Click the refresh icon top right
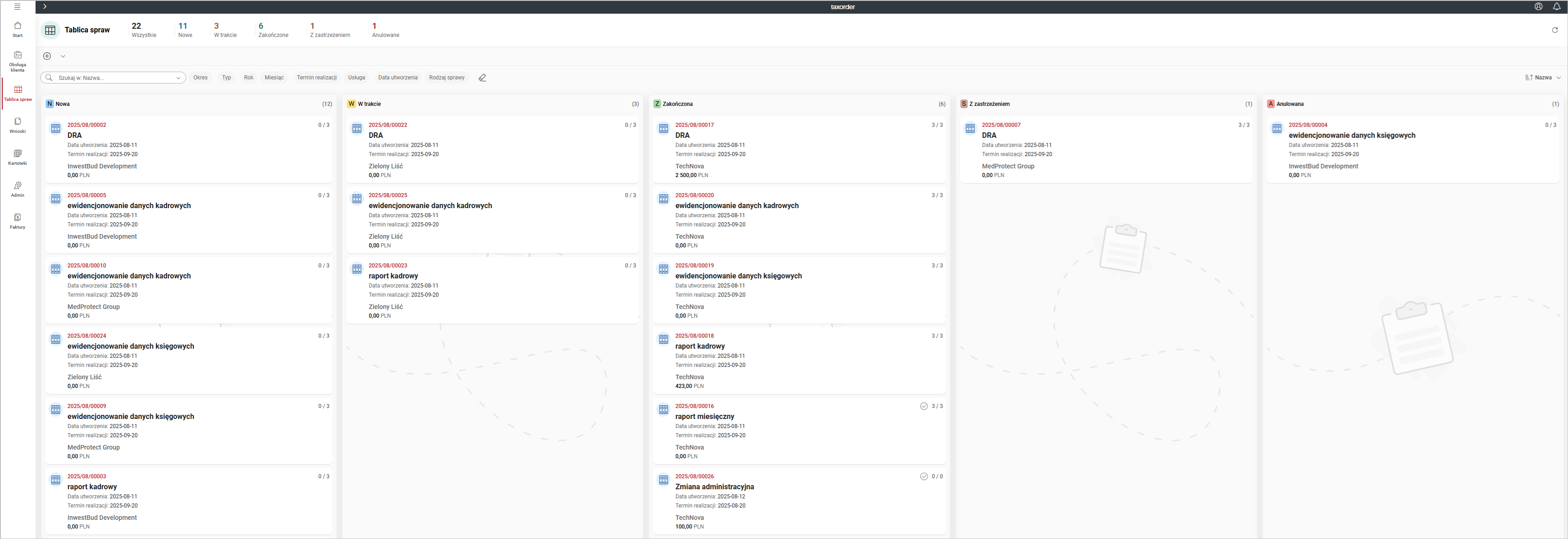 pos(1555,30)
